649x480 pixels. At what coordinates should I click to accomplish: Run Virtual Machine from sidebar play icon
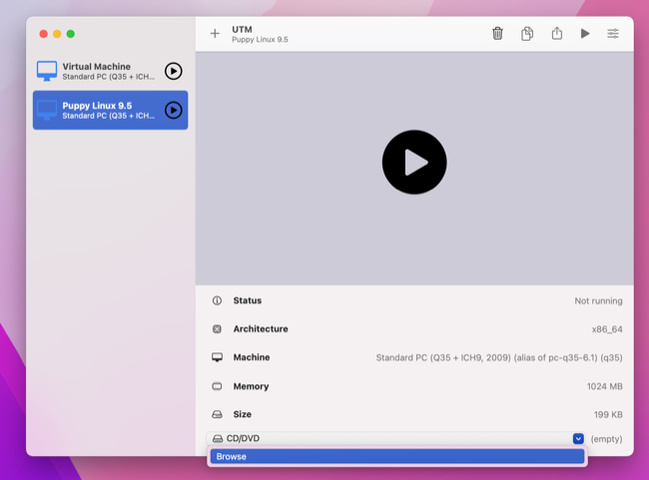(x=173, y=71)
